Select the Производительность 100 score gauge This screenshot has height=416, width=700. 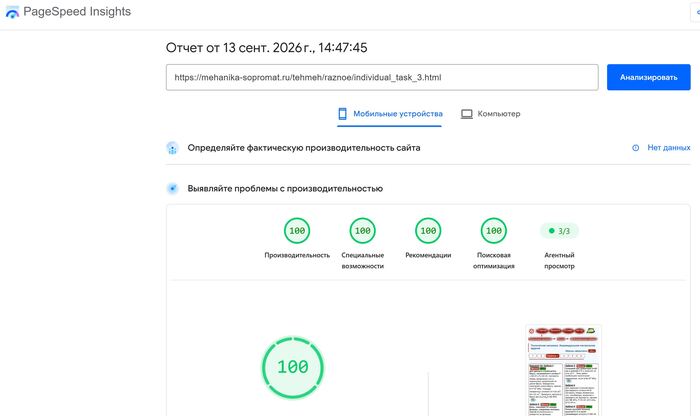(297, 231)
